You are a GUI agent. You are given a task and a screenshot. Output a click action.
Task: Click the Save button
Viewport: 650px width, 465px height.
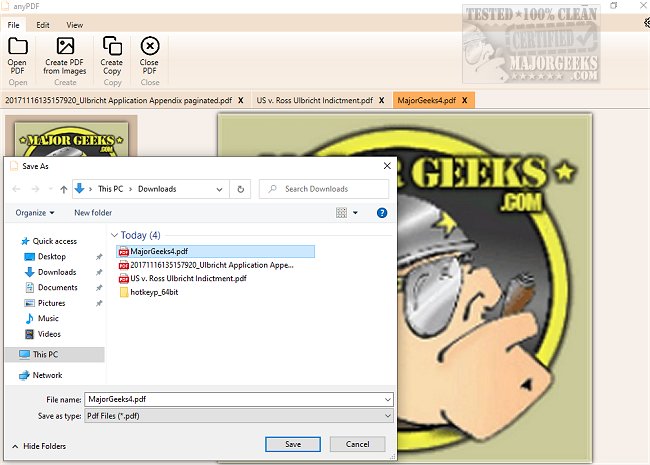pyautogui.click(x=293, y=444)
